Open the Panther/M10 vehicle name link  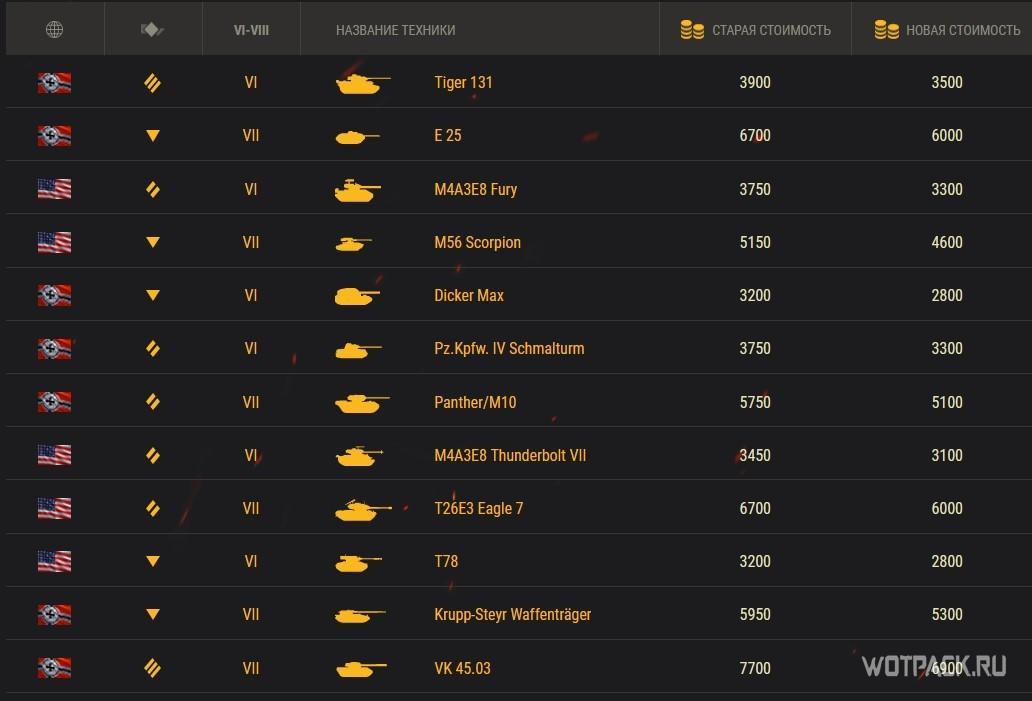[475, 402]
